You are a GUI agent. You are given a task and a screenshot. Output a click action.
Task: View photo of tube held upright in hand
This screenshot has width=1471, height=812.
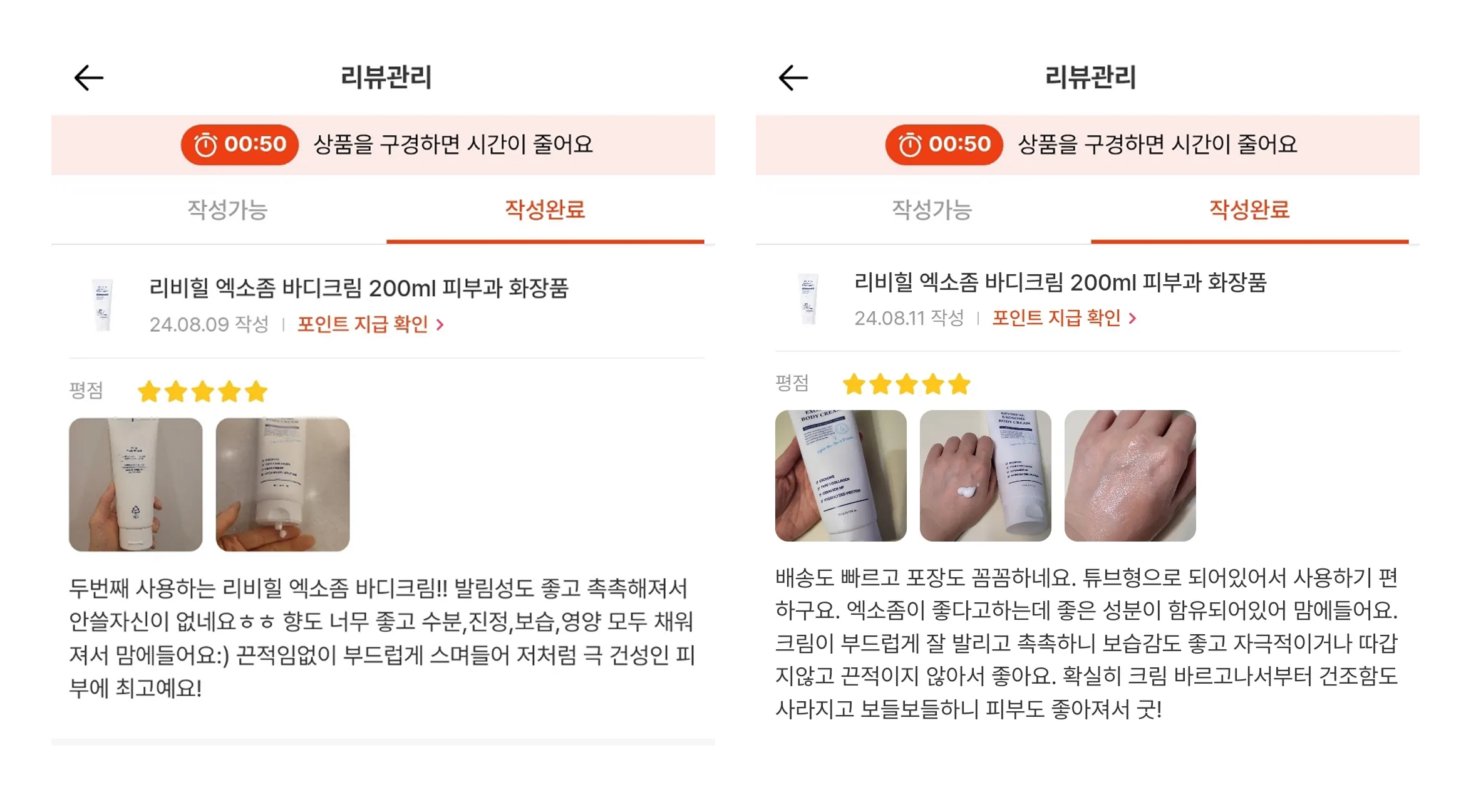(135, 485)
